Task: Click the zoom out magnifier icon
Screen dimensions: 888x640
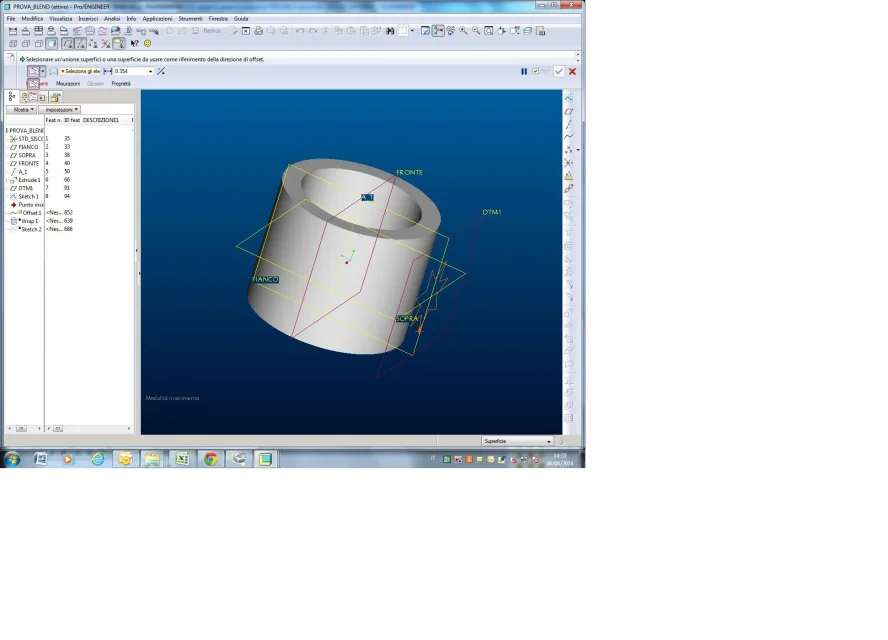Action: 476,31
